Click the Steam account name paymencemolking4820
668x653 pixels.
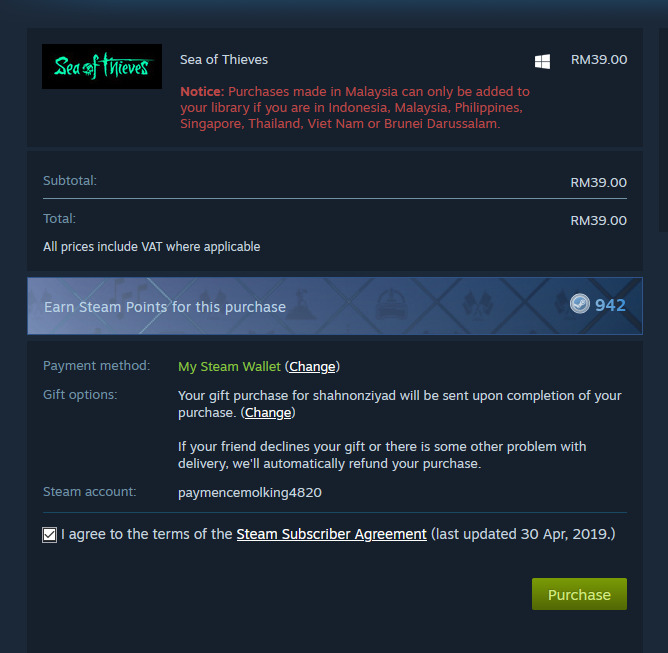[250, 493]
